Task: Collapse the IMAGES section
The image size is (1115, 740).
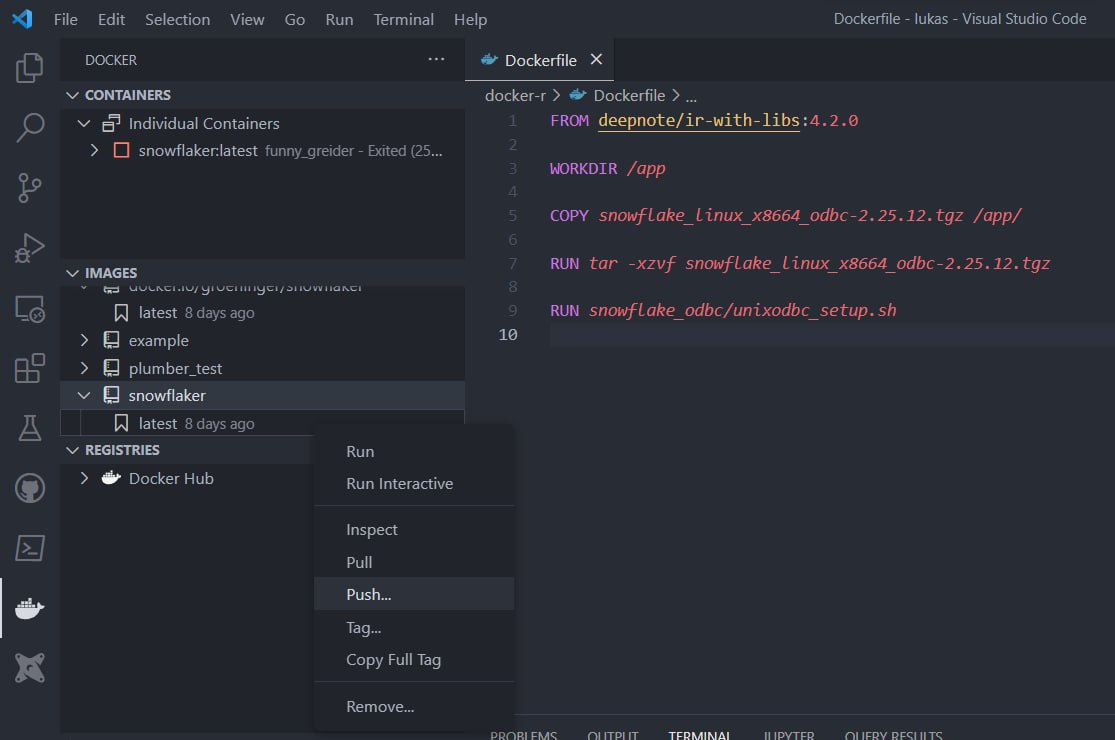Action: [72, 273]
